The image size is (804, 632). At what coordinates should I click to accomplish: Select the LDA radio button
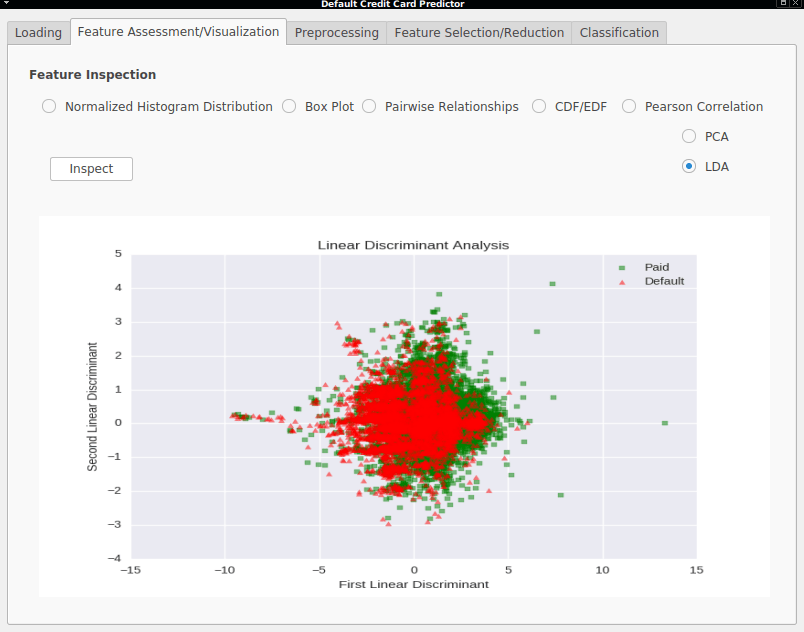pyautogui.click(x=688, y=166)
